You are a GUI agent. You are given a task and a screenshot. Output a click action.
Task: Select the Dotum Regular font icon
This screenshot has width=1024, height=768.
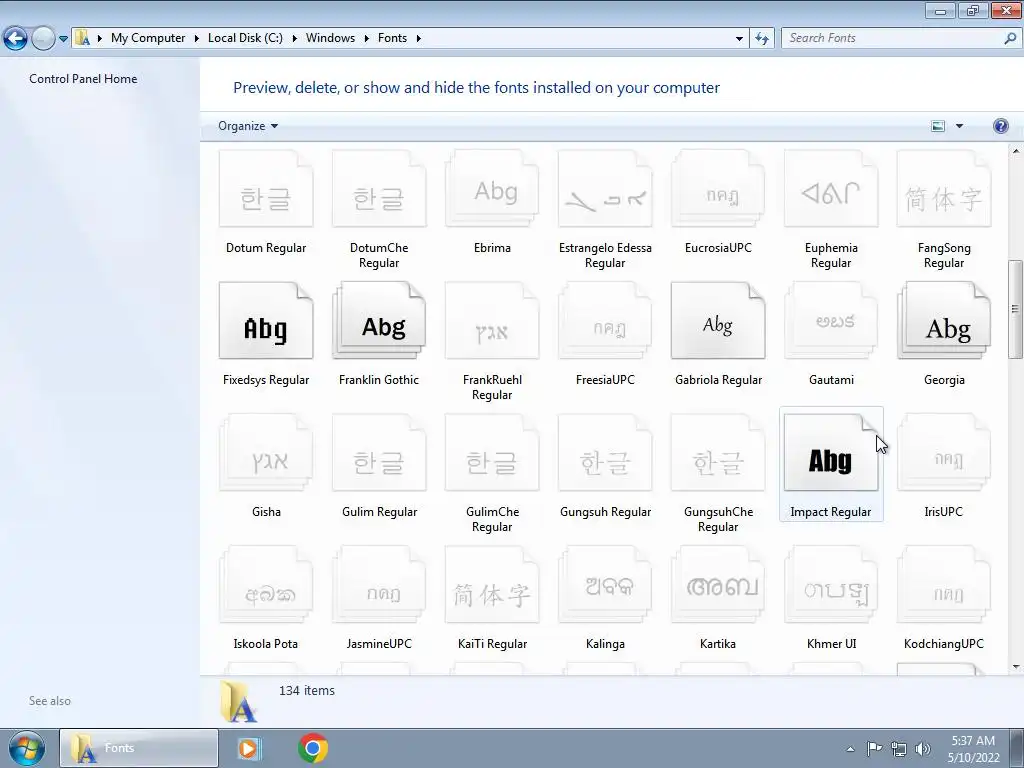[266, 189]
